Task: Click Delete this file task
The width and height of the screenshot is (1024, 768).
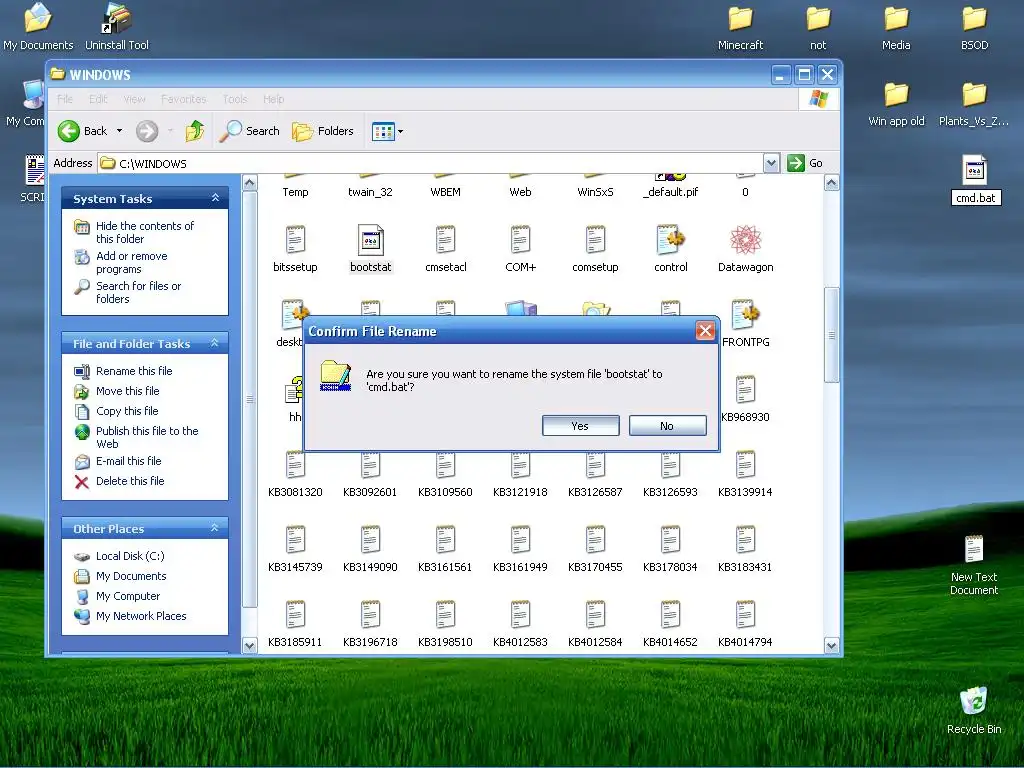Action: tap(130, 481)
